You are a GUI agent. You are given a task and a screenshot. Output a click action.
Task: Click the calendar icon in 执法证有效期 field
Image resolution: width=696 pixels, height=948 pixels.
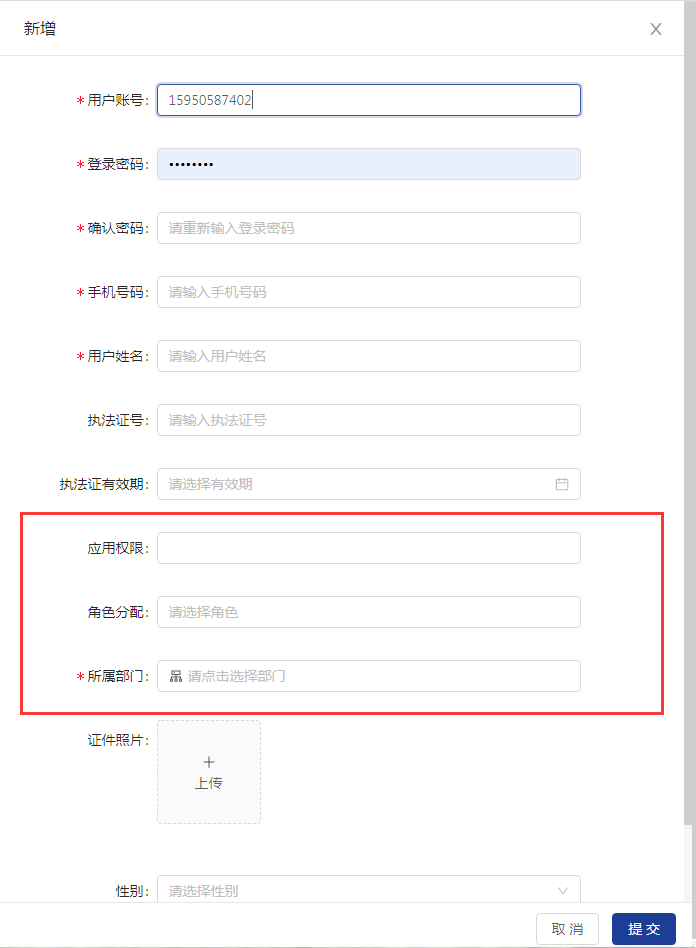[x=562, y=484]
